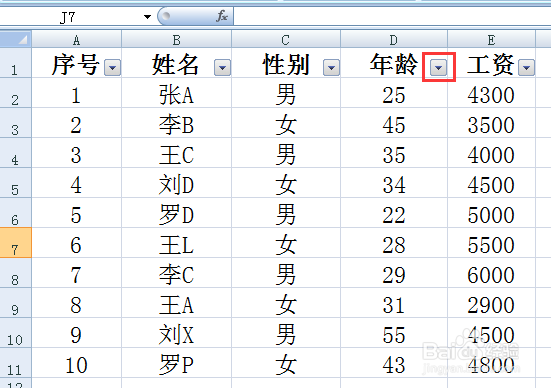This screenshot has height=388, width=551.
Task: Click the 序号 header cell text
Action: (x=75, y=65)
